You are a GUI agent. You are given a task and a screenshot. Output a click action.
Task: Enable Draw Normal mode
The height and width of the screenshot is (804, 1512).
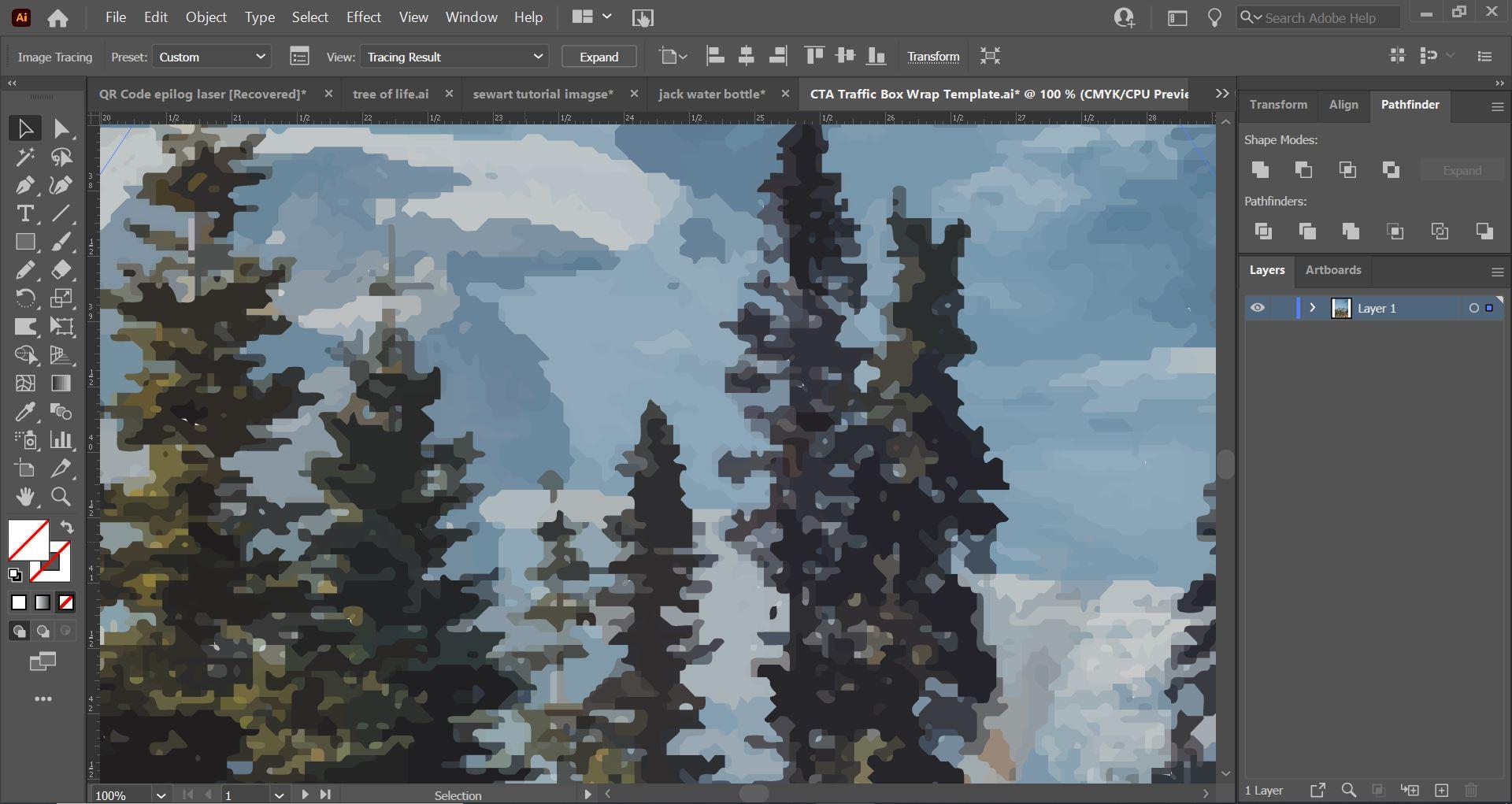(x=19, y=631)
